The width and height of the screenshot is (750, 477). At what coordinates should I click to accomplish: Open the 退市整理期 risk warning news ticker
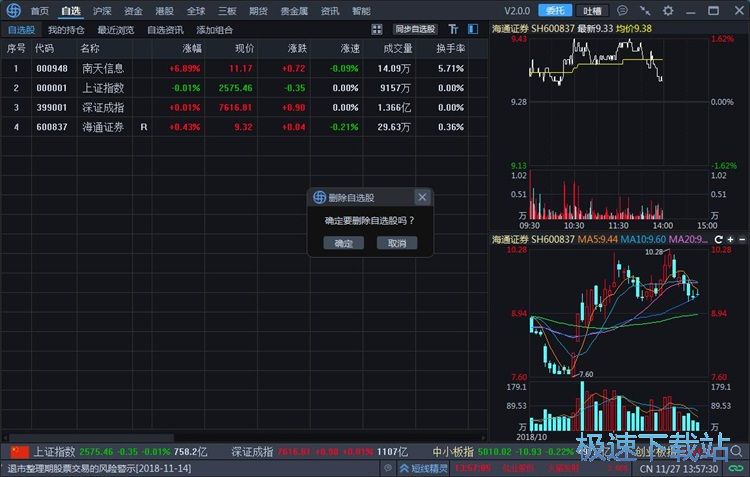[x=99, y=468]
